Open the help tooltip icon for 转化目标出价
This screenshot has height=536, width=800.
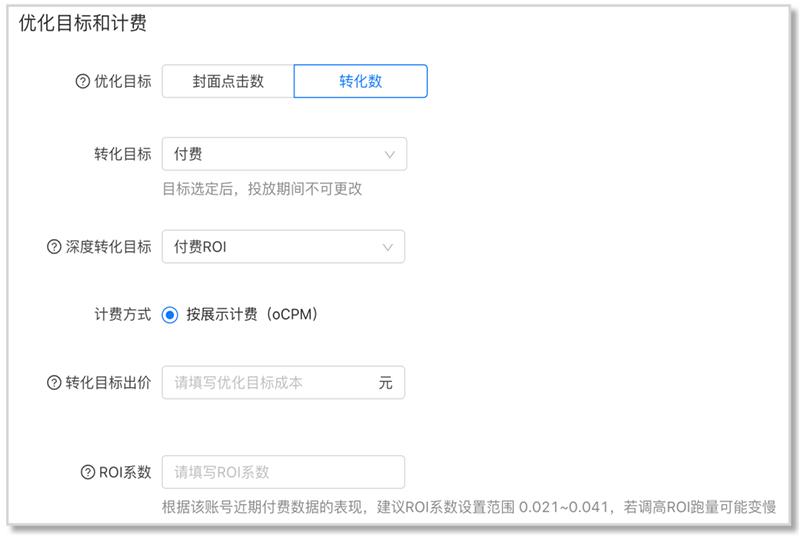(54, 383)
